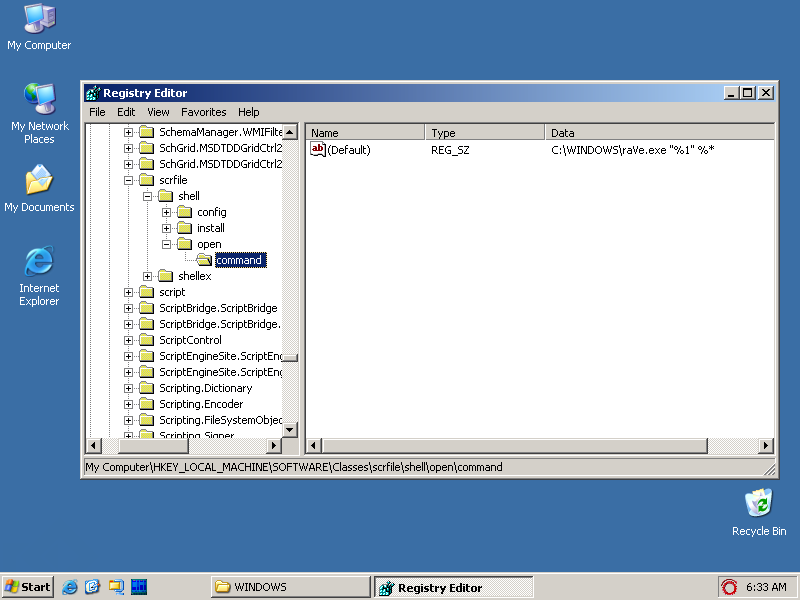Click the values pane's scroll left arrow

coord(313,445)
